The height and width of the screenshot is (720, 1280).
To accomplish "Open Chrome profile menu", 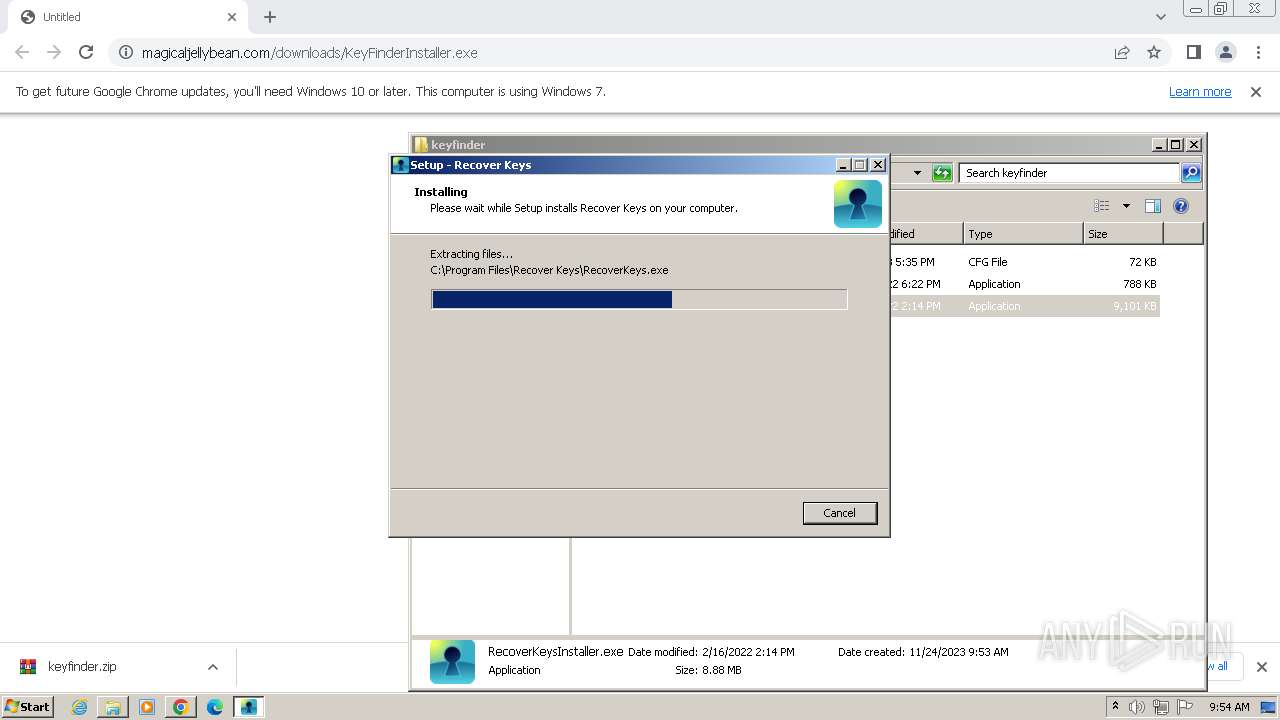I will (x=1225, y=52).
